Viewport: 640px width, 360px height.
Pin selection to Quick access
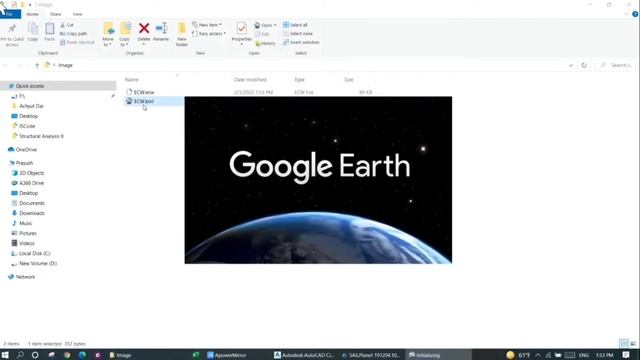tap(12, 33)
